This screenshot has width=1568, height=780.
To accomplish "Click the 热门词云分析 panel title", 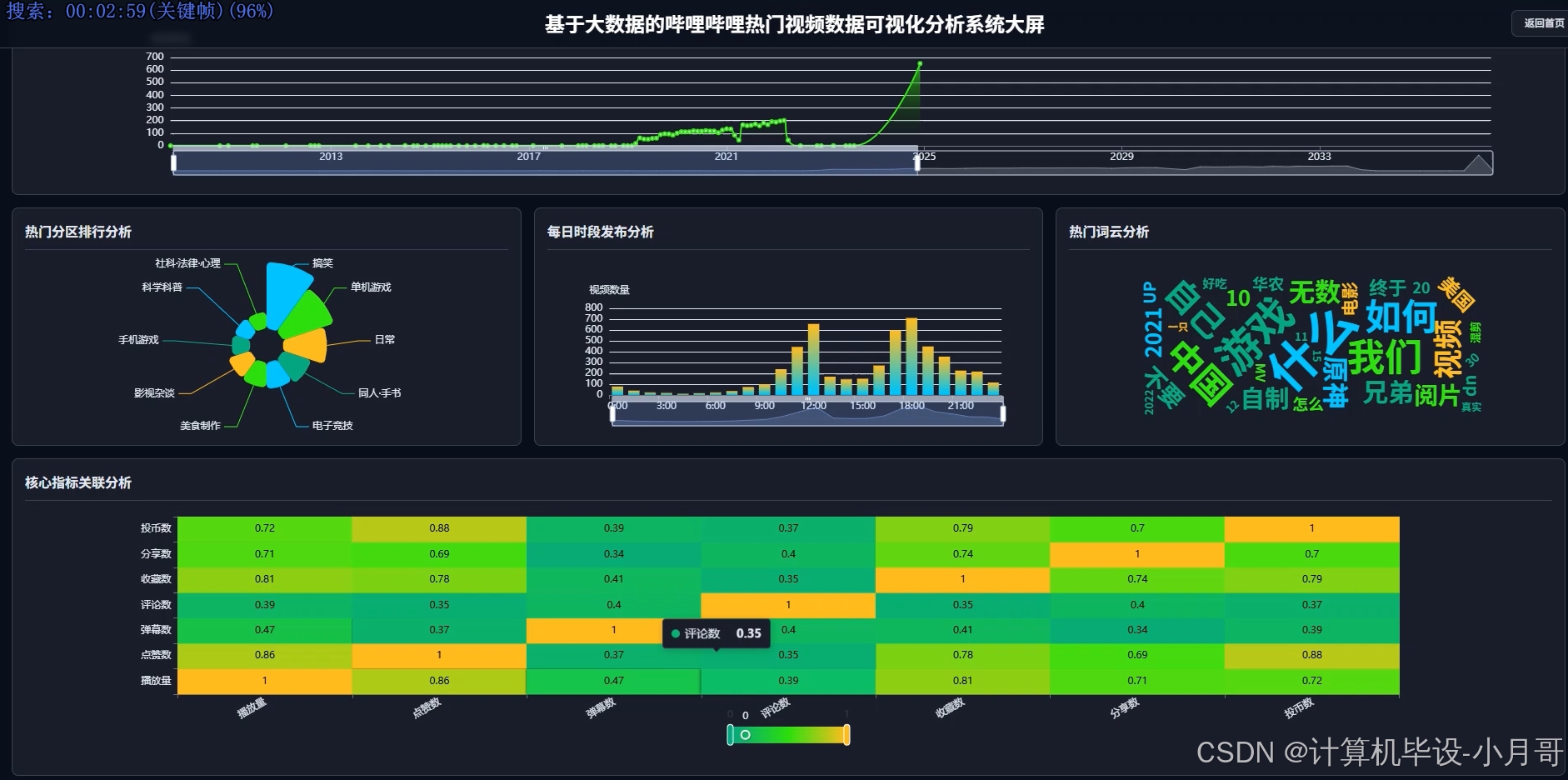I will [x=1109, y=232].
